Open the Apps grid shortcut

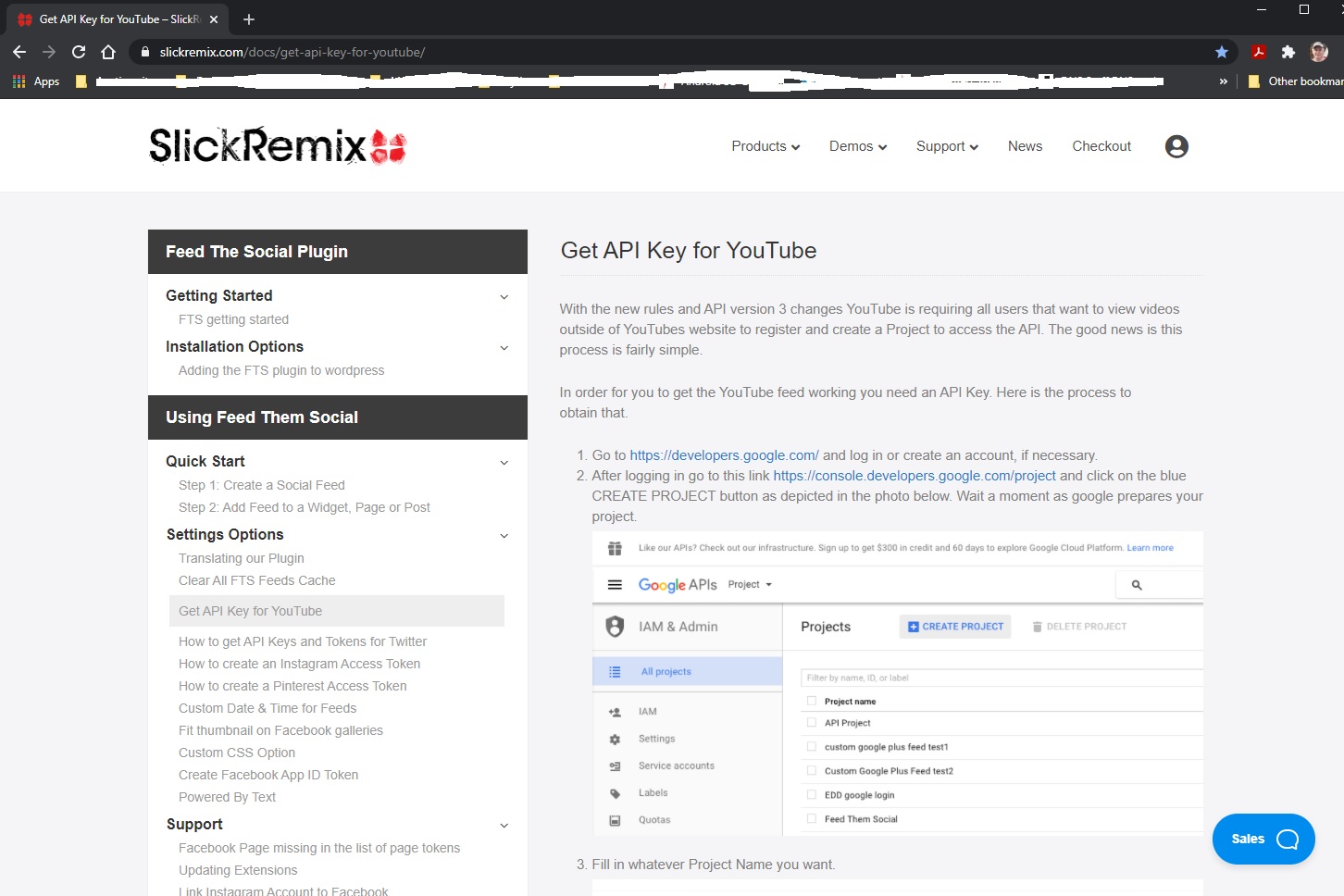click(36, 81)
